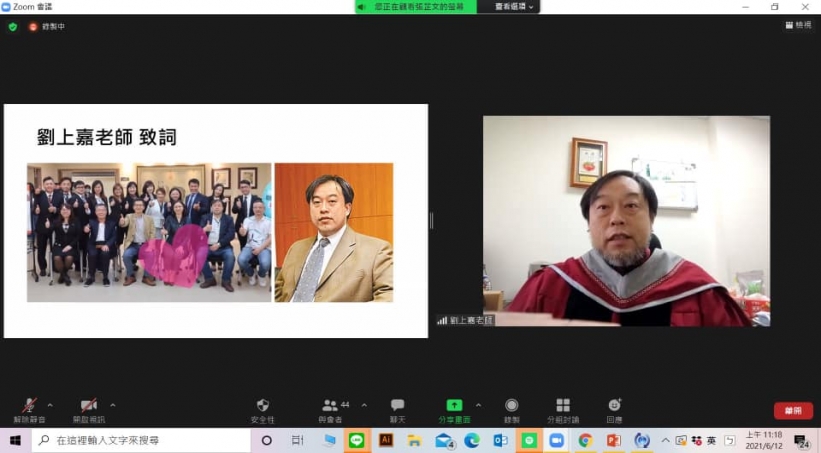This screenshot has width=821, height=453.
Task: Click the green Share Screen (分享畫面) icon
Action: click(454, 405)
